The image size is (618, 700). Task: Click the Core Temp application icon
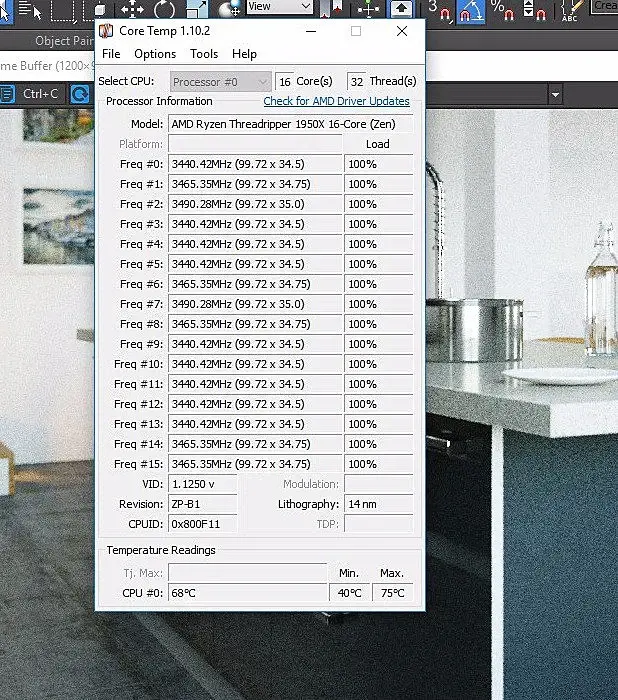106,31
